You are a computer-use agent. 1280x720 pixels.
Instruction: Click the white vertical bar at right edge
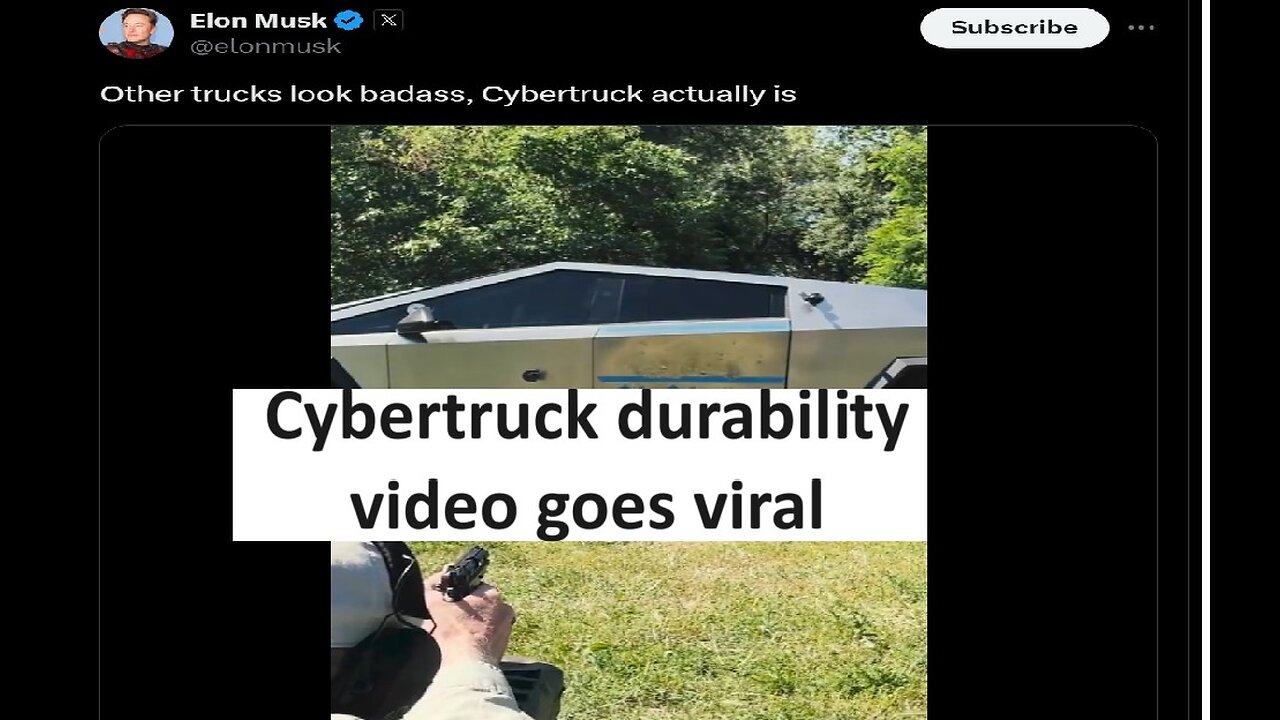point(1206,360)
